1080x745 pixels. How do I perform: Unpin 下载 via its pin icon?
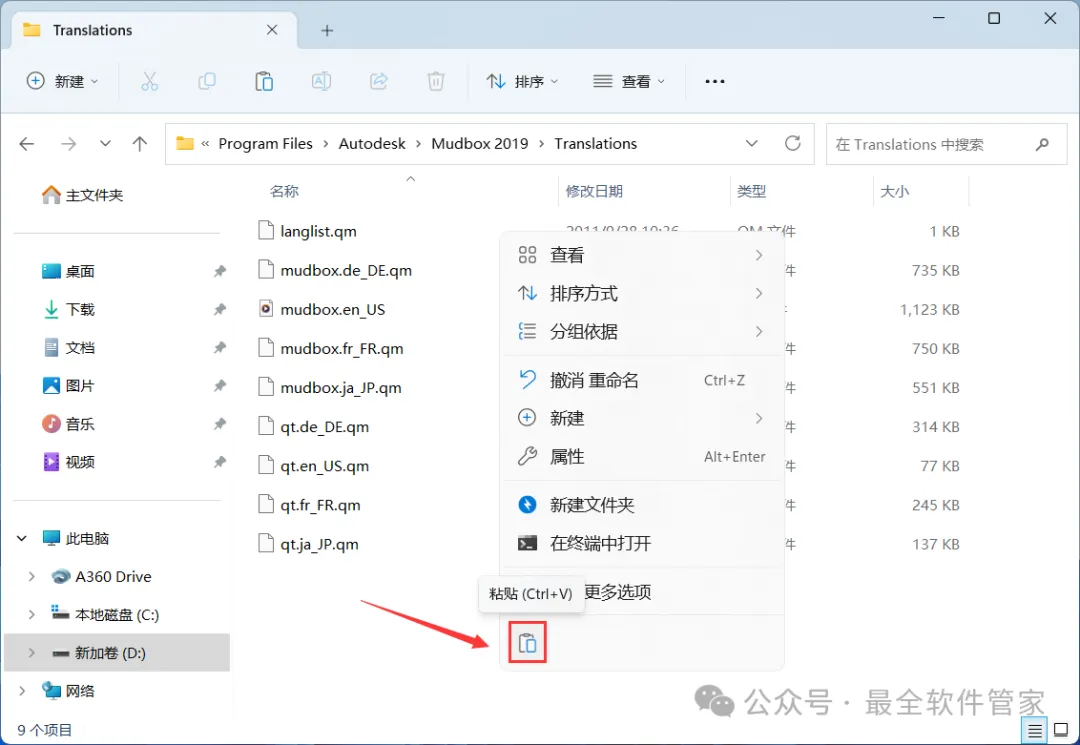[220, 309]
